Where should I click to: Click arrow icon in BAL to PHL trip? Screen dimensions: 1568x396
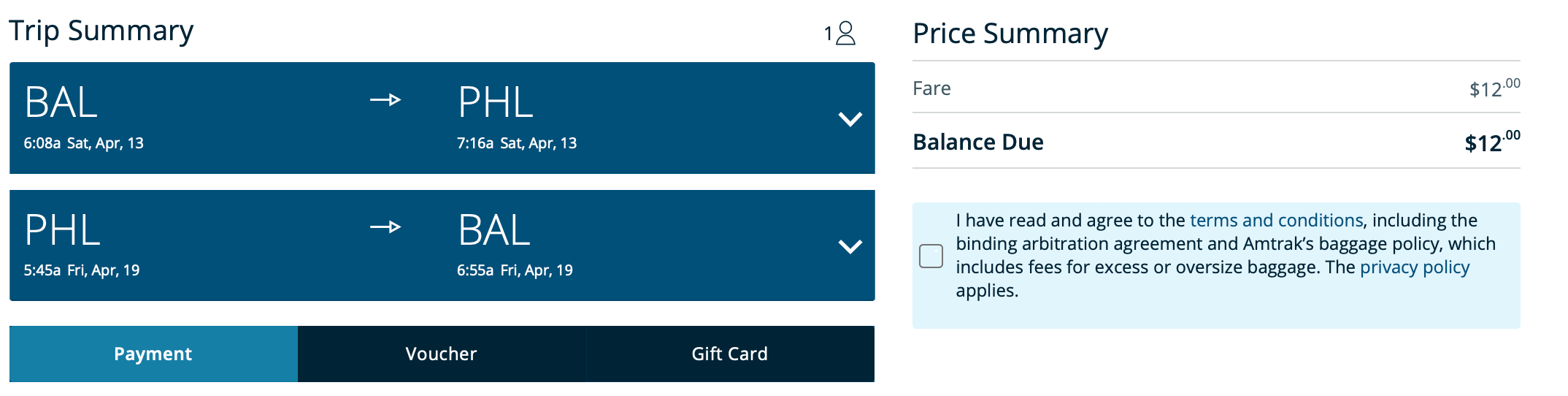(385, 99)
